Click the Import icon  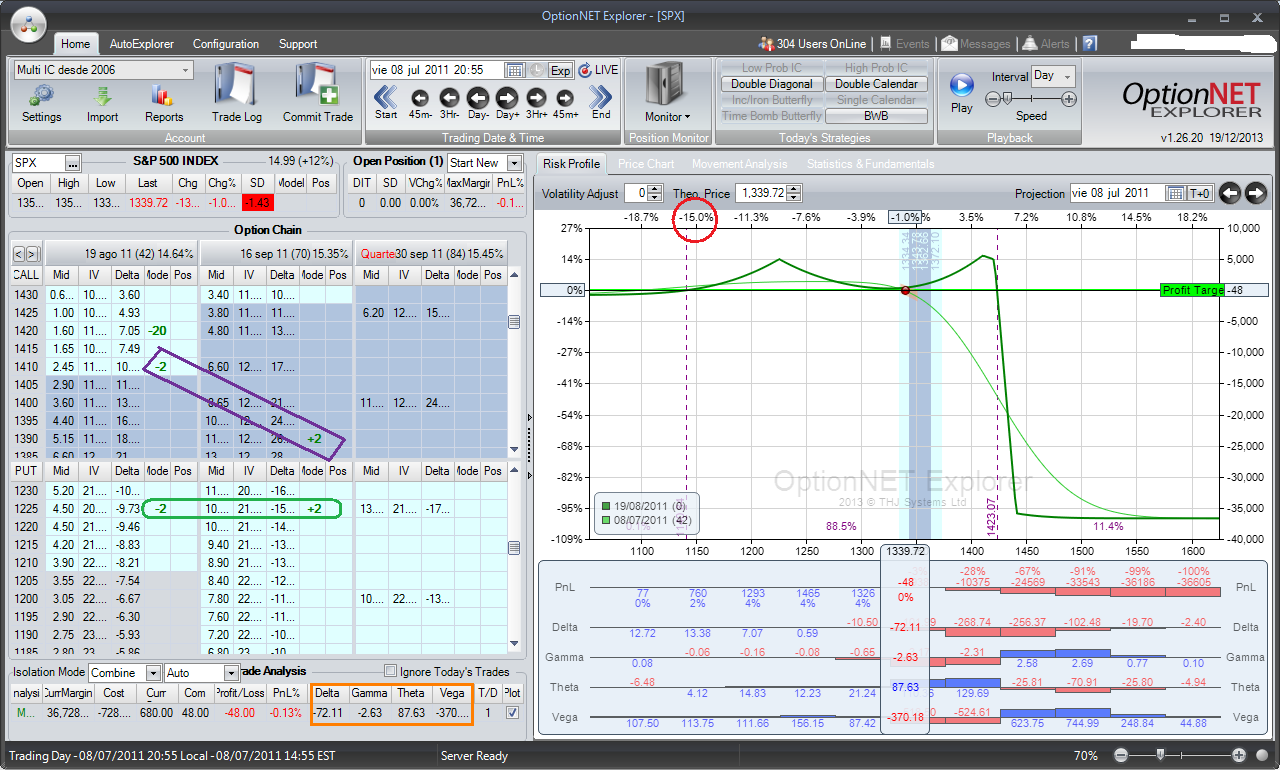pyautogui.click(x=102, y=96)
